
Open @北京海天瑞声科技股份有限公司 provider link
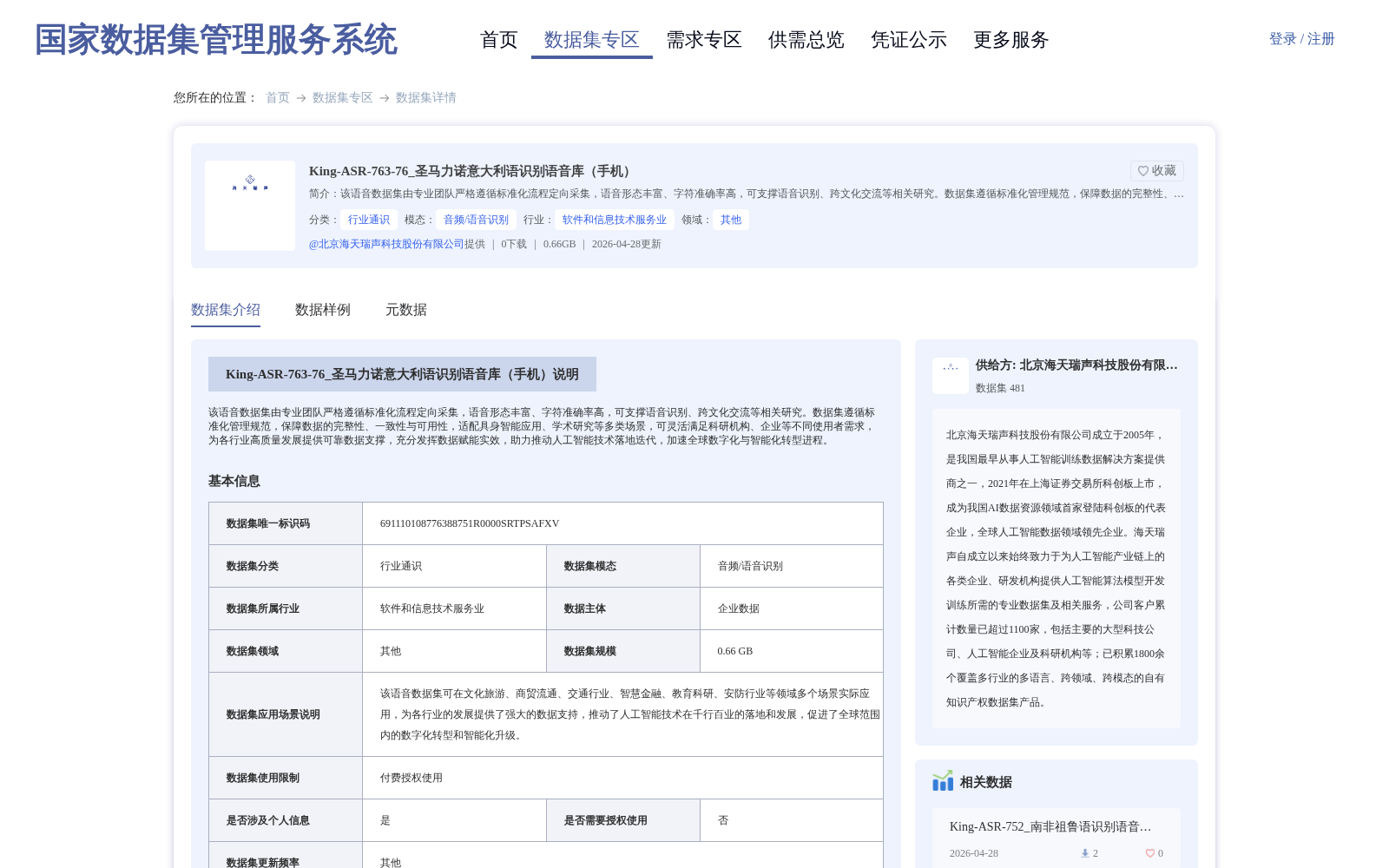coord(386,244)
